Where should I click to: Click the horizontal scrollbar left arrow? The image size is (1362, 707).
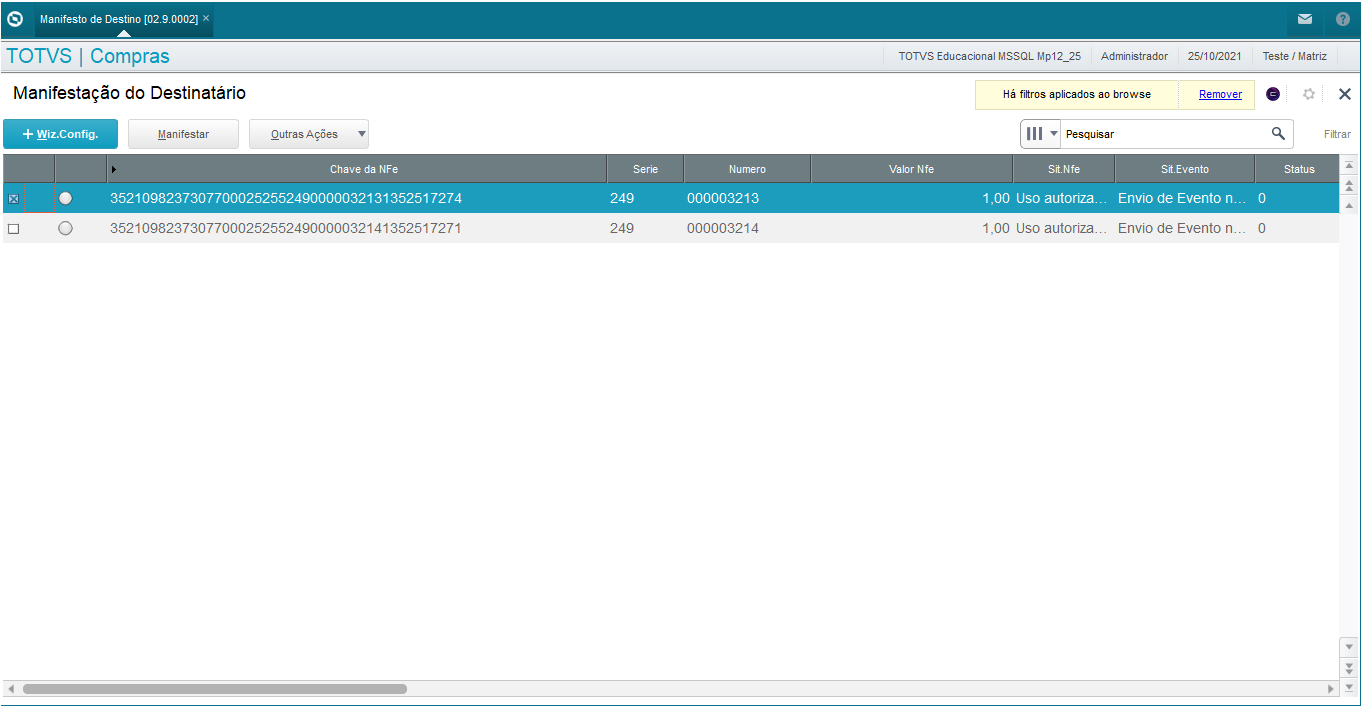11,689
